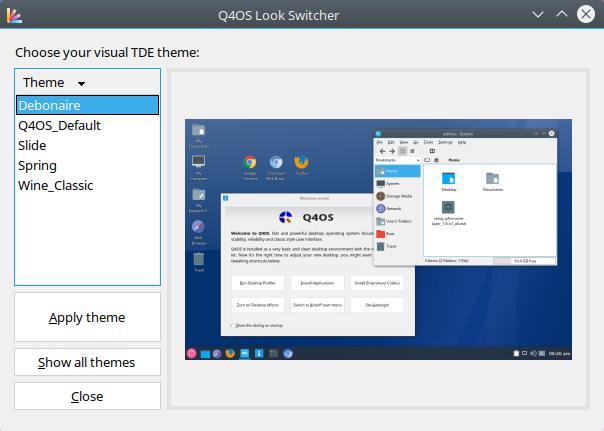
Task: Minimize the Look Switcher window
Action: 538,15
